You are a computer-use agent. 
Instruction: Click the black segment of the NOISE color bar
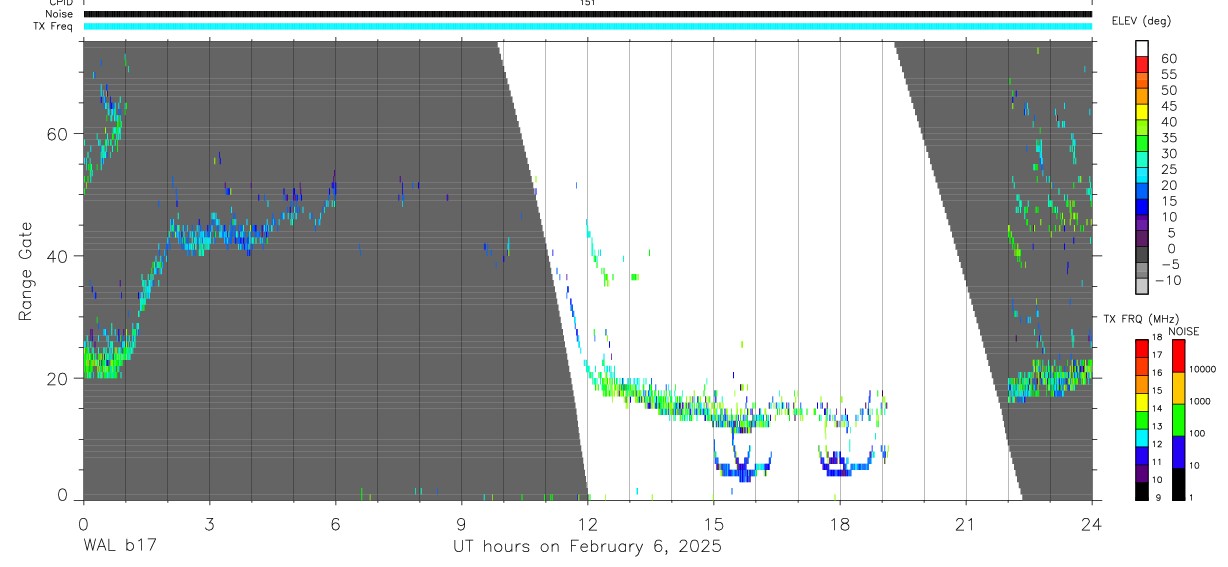pyautogui.click(x=1178, y=483)
